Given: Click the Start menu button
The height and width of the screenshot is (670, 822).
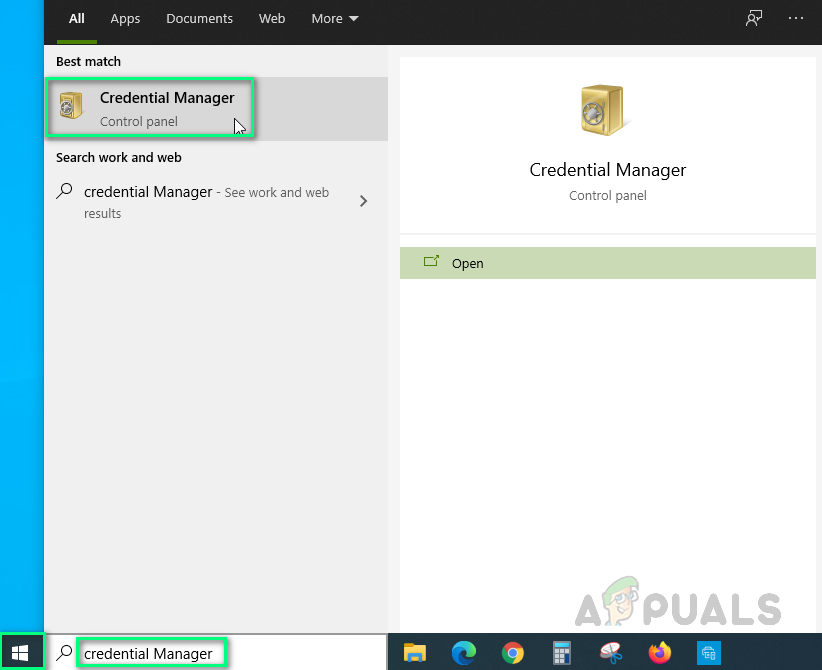Looking at the screenshot, I should tap(21, 653).
